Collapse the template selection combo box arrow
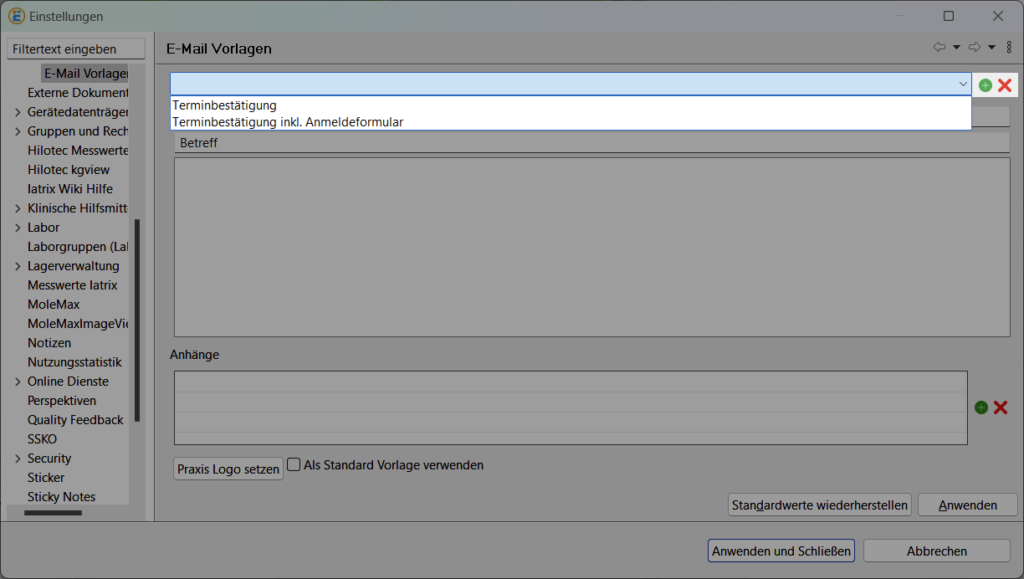 962,84
